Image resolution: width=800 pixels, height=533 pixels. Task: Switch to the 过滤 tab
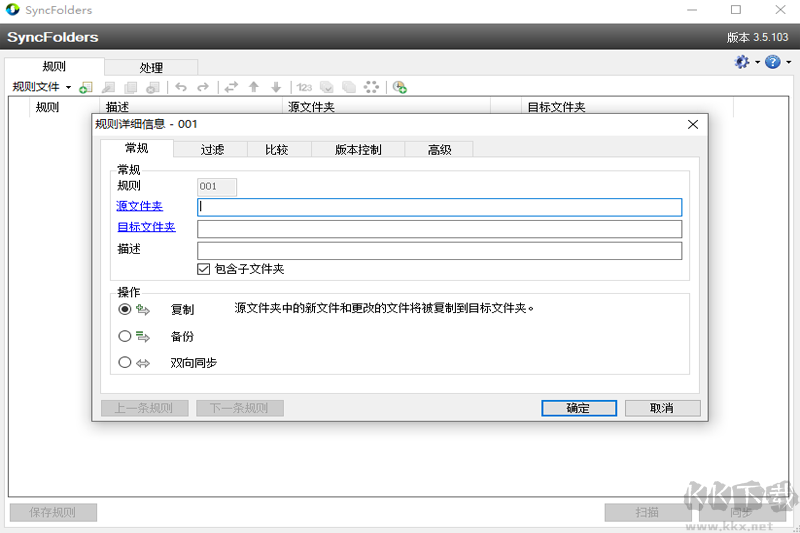[211, 149]
